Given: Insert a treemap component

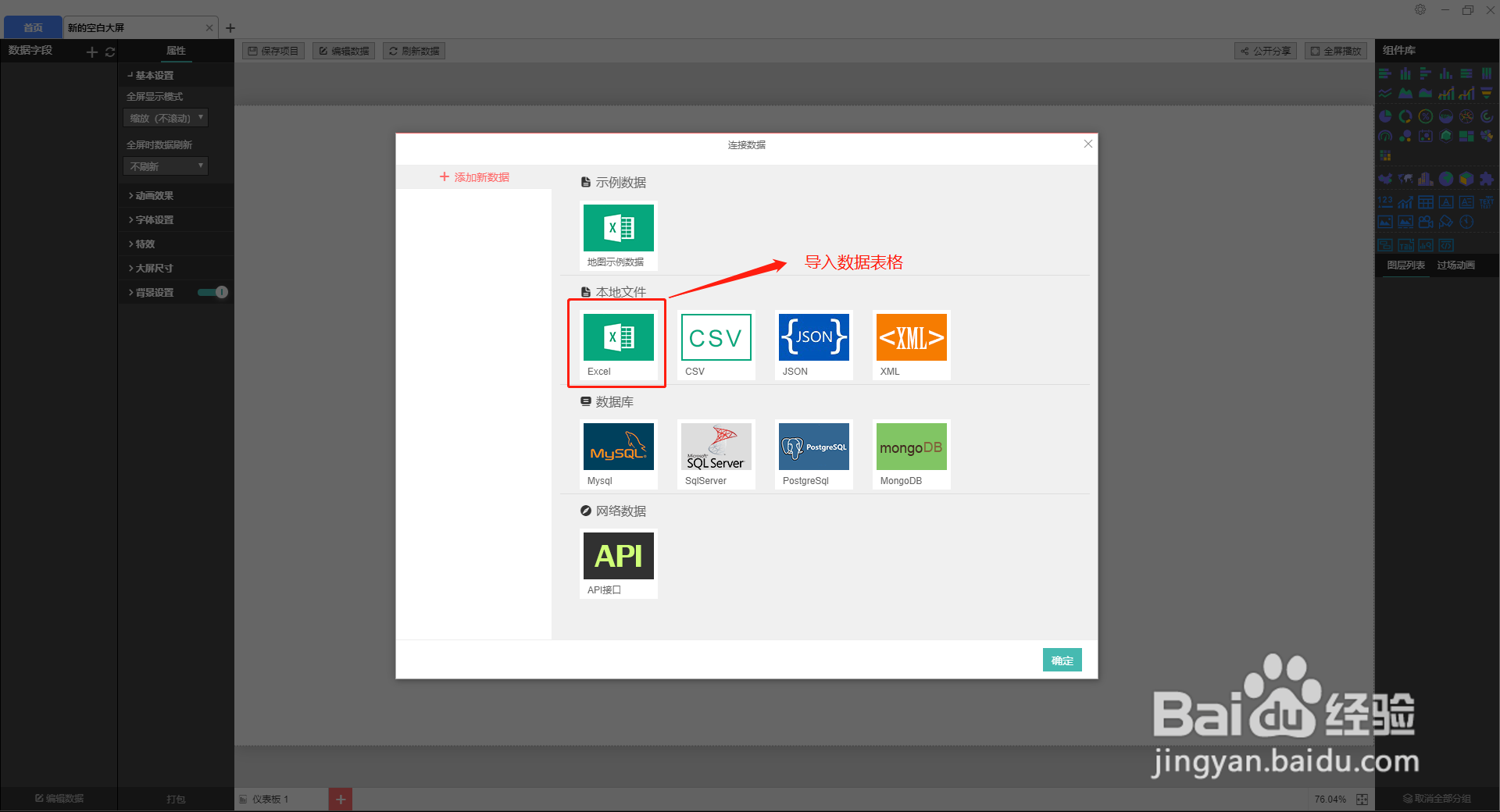Looking at the screenshot, I should click(1466, 136).
